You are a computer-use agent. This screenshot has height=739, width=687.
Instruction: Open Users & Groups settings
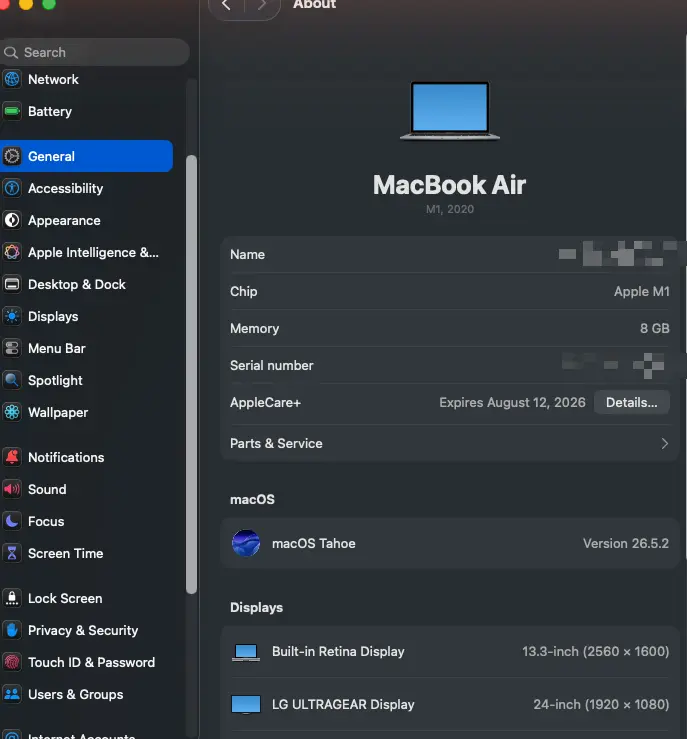click(x=87, y=694)
